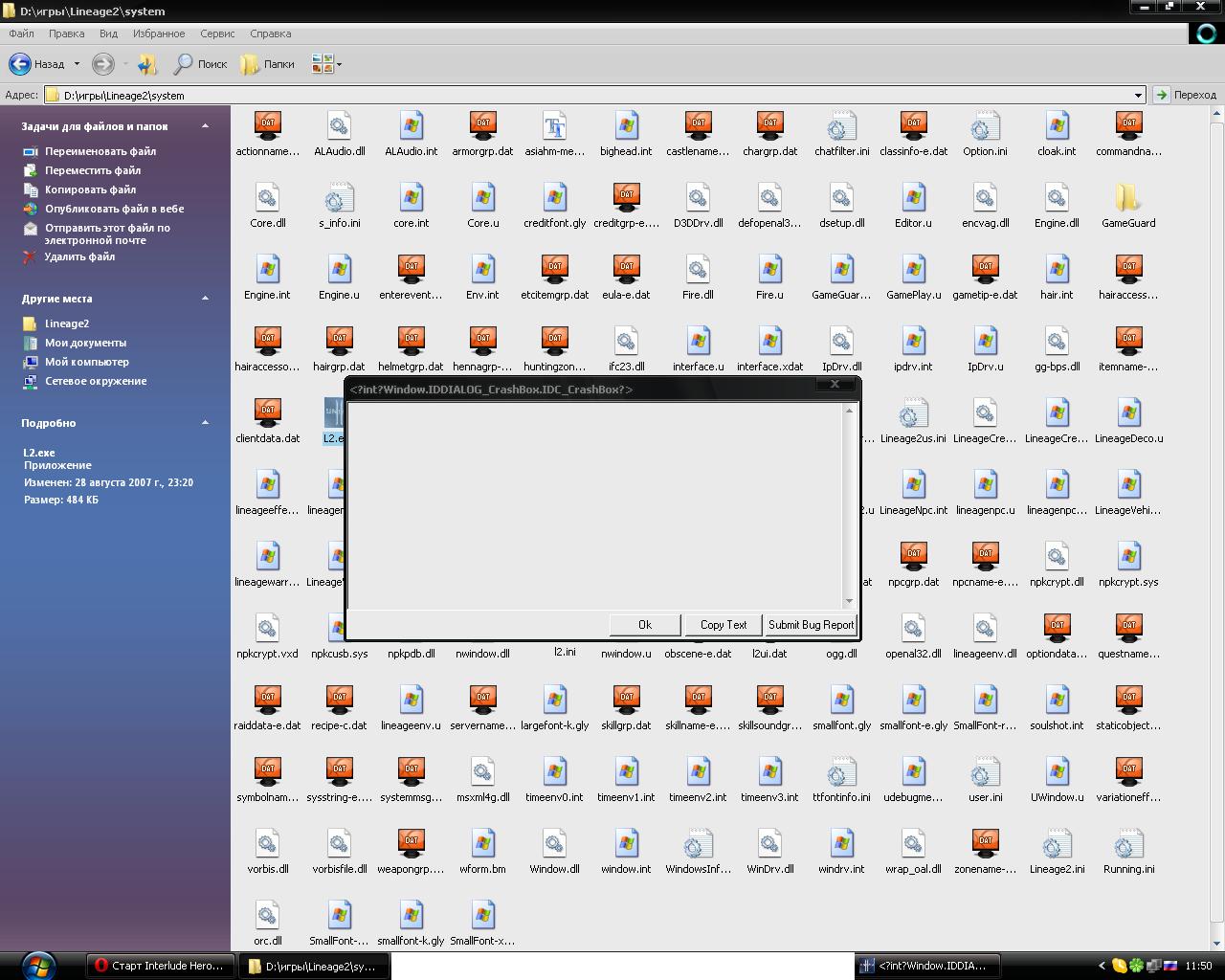Click Ok in the CrashBox dialog
1225x980 pixels.
point(645,625)
